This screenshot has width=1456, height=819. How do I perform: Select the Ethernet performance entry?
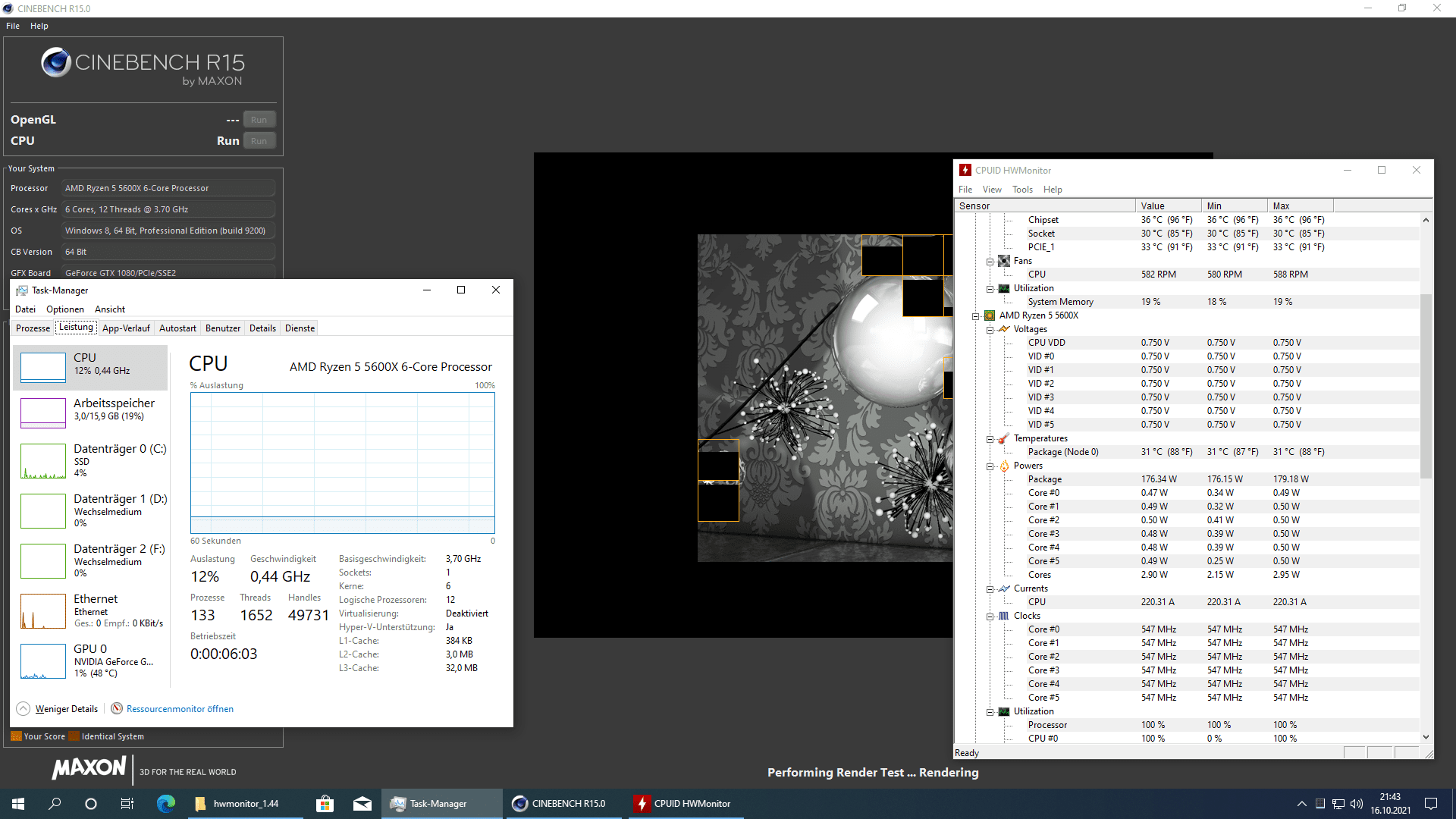tap(90, 610)
